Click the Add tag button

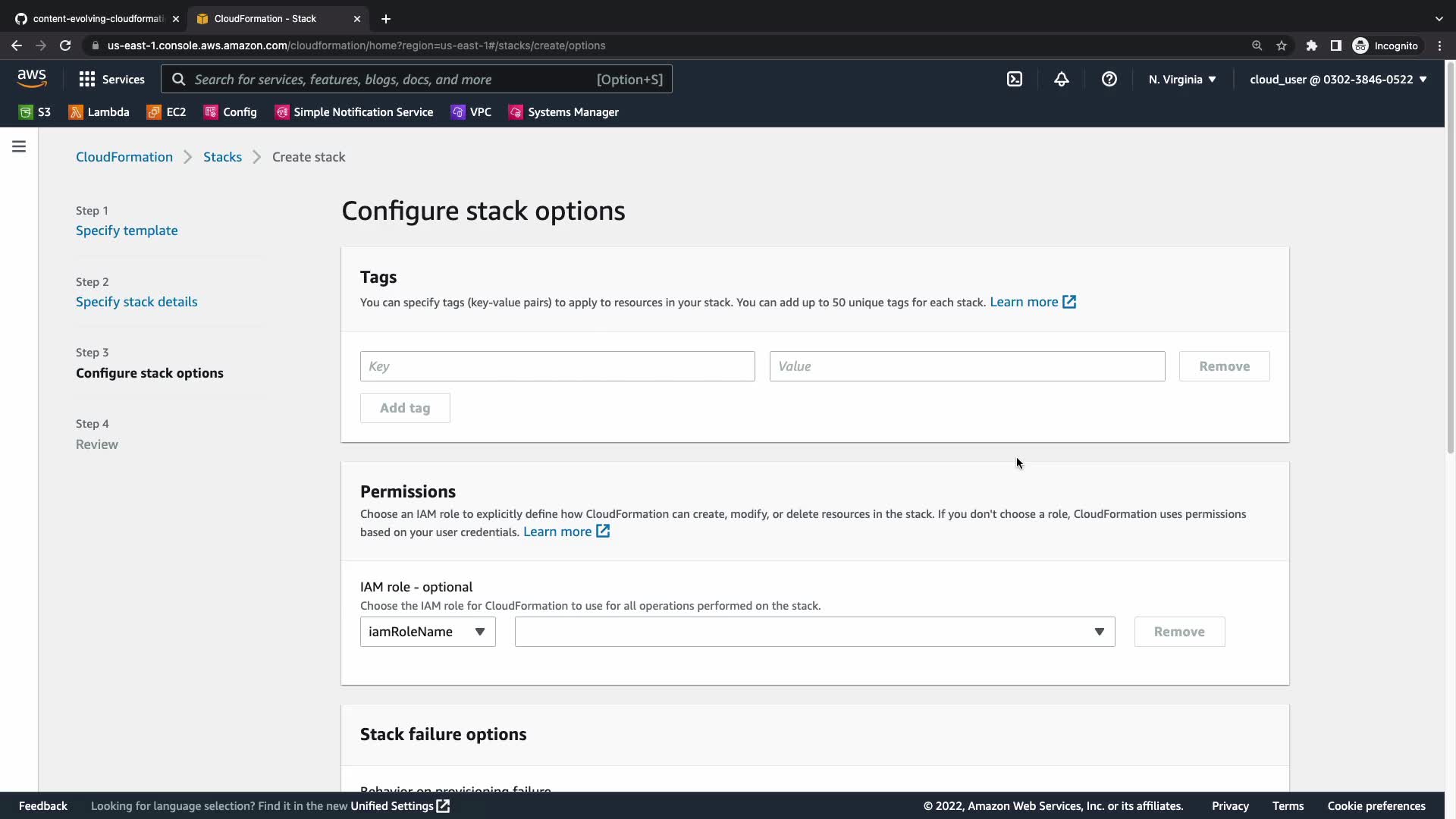pyautogui.click(x=405, y=408)
